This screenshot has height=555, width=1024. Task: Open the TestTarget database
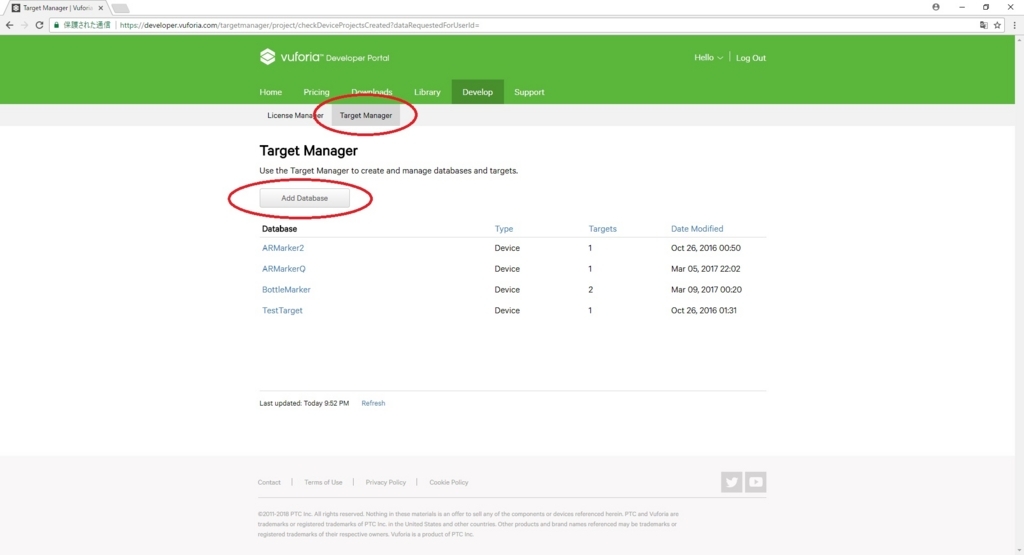point(282,311)
